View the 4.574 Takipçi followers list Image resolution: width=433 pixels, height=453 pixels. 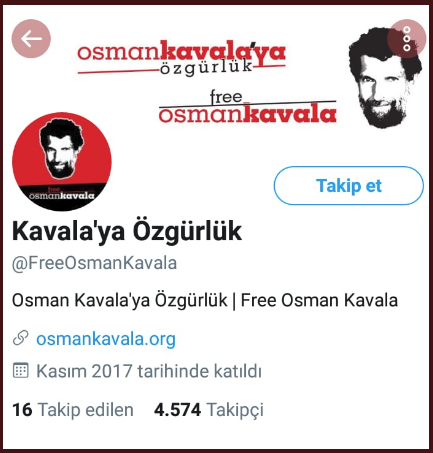[209, 410]
